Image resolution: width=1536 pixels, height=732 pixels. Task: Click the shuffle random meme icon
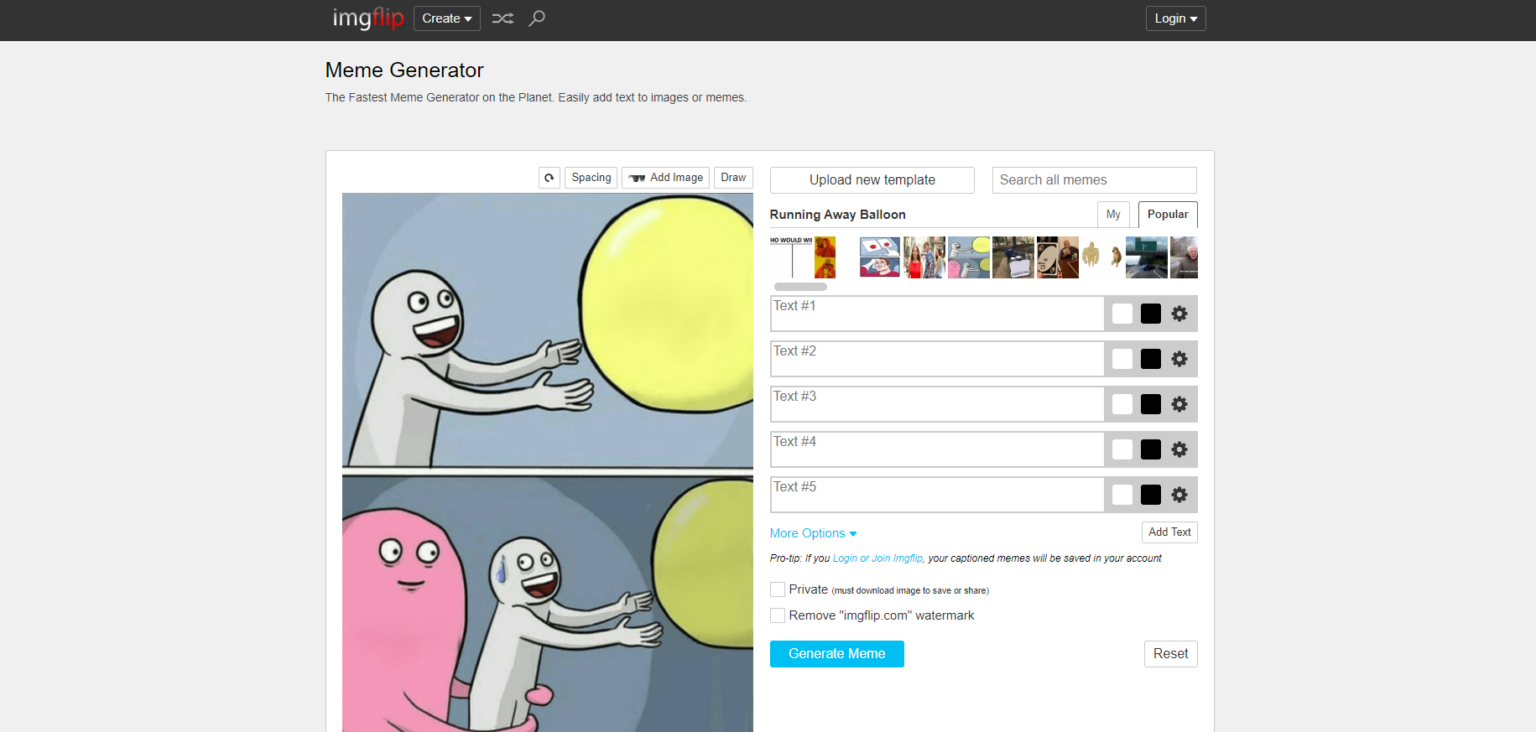pos(503,18)
